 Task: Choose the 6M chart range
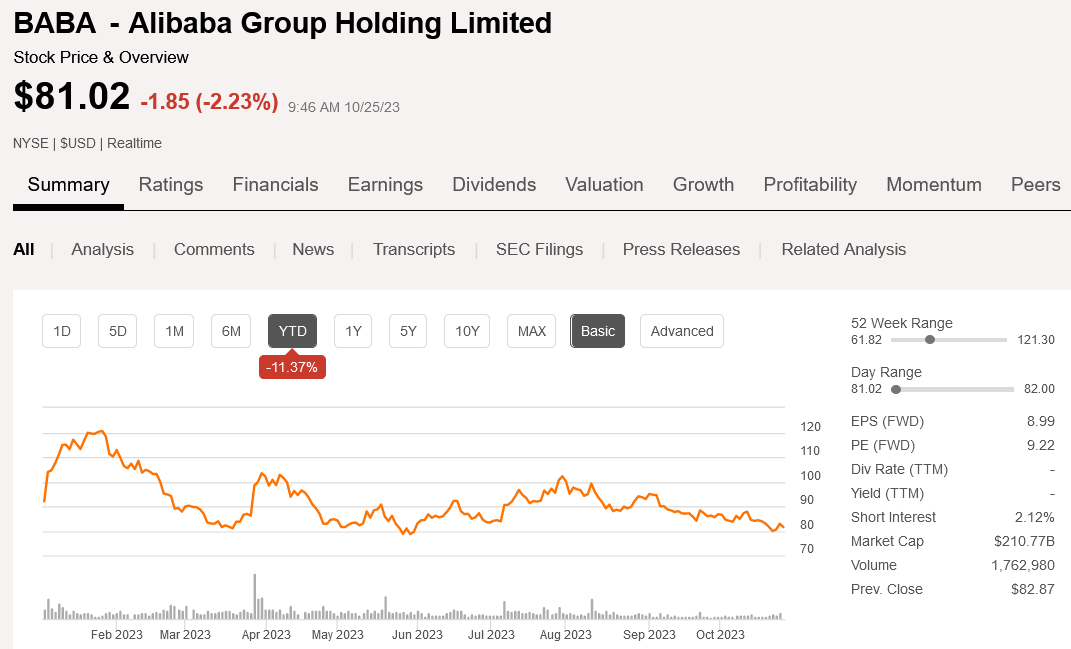tap(231, 331)
